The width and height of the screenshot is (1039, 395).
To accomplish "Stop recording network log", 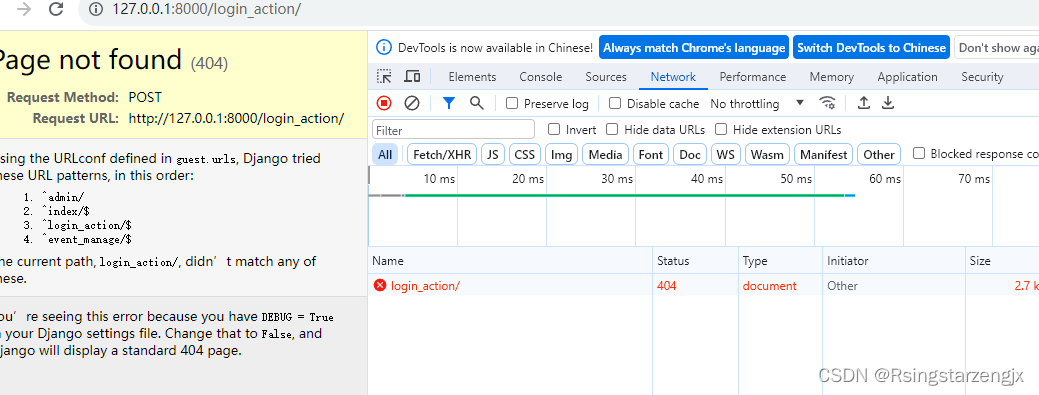I will [x=384, y=103].
